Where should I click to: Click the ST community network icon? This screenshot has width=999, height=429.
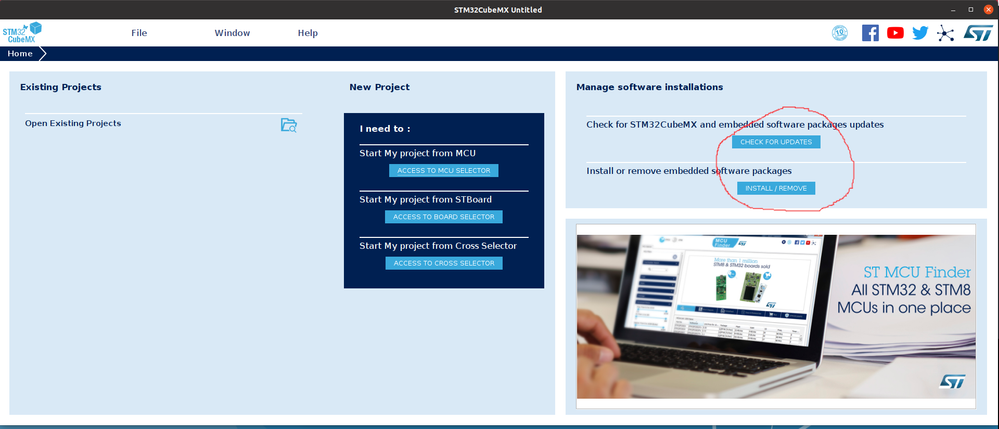[945, 33]
